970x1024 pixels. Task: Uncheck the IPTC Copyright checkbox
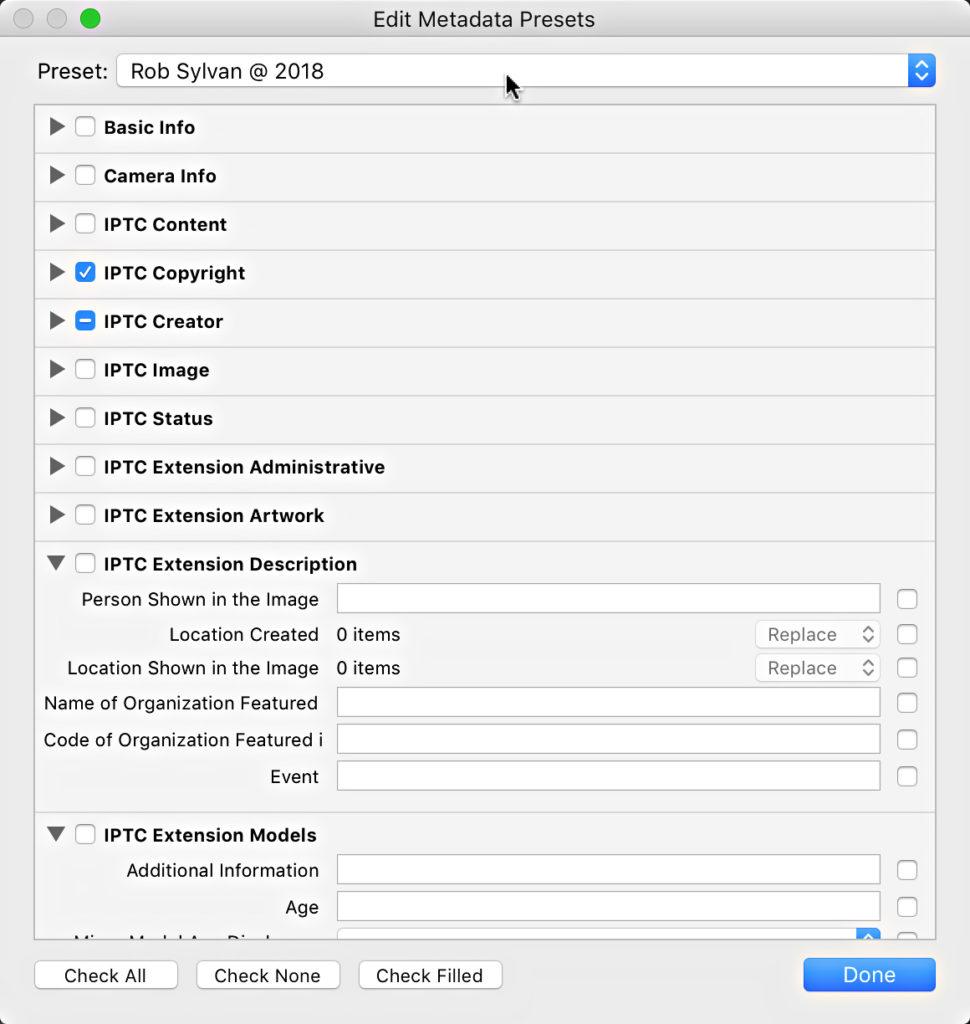point(86,273)
